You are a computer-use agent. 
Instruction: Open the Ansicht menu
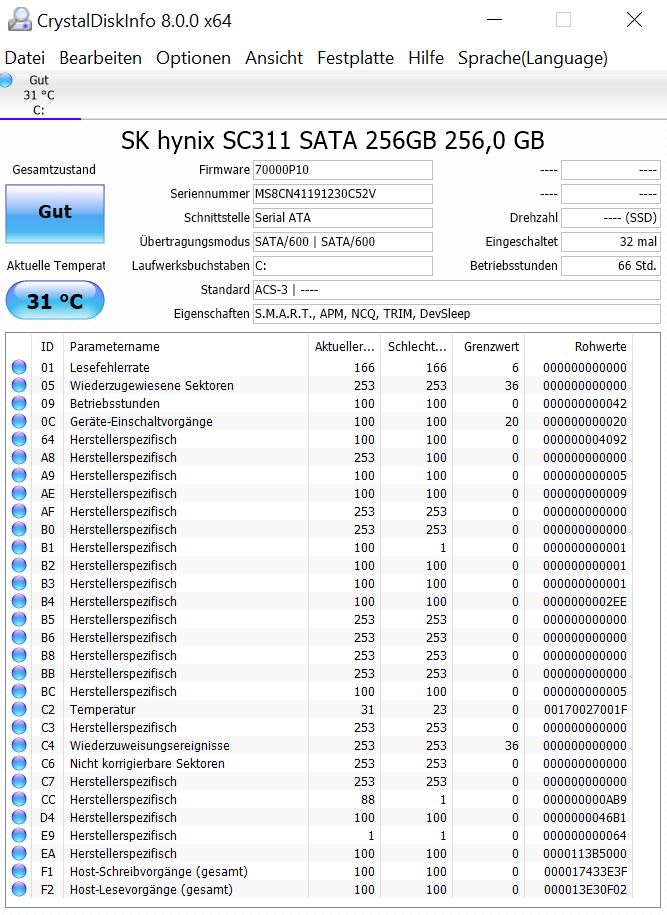tap(274, 58)
